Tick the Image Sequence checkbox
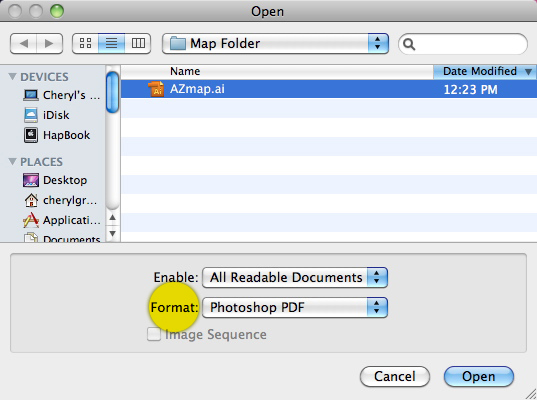The height and width of the screenshot is (400, 537). pyautogui.click(x=154, y=334)
